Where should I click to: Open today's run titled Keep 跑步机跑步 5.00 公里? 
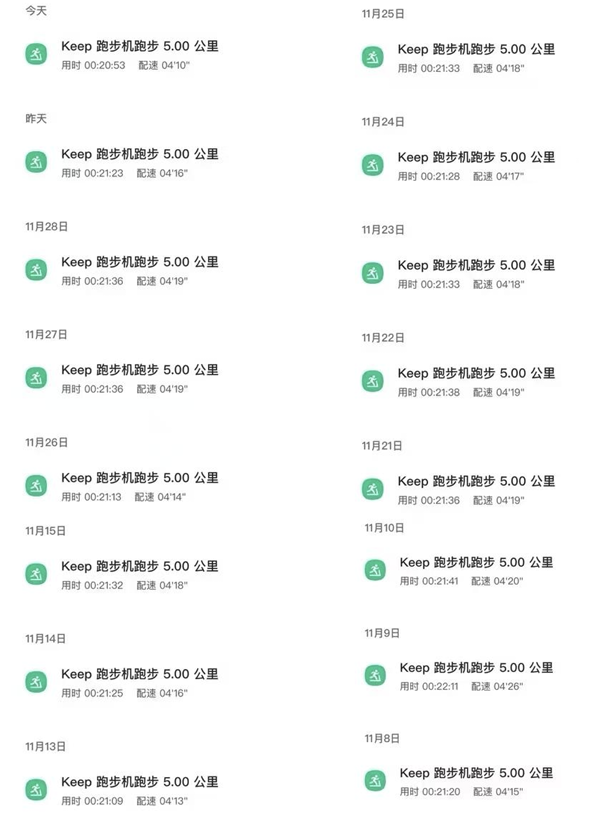click(140, 46)
